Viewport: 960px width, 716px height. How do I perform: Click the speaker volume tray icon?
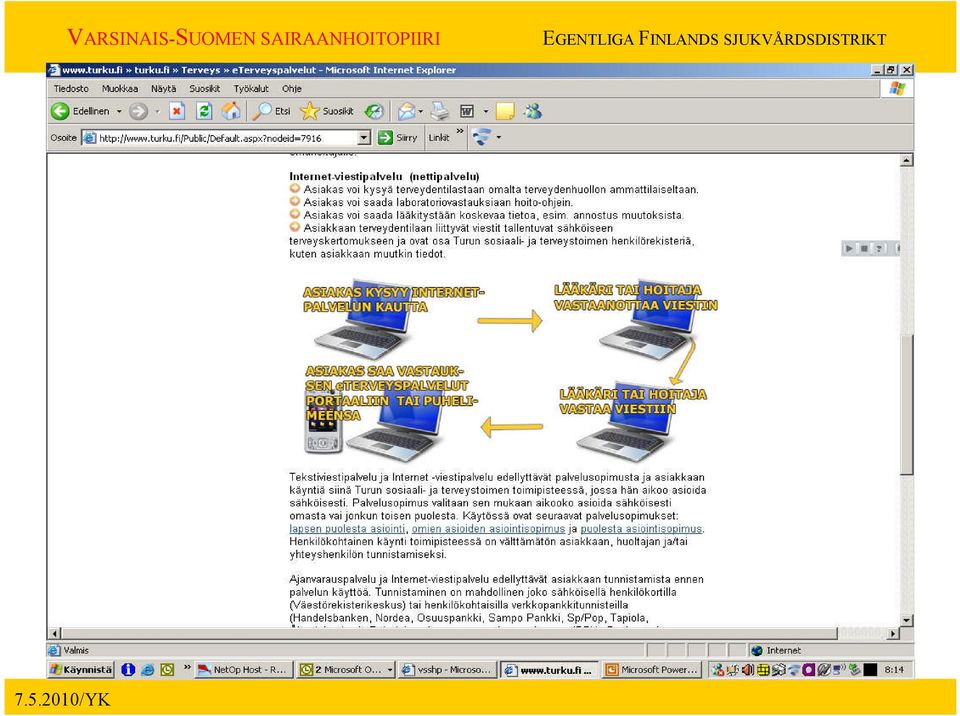pyautogui.click(x=748, y=670)
